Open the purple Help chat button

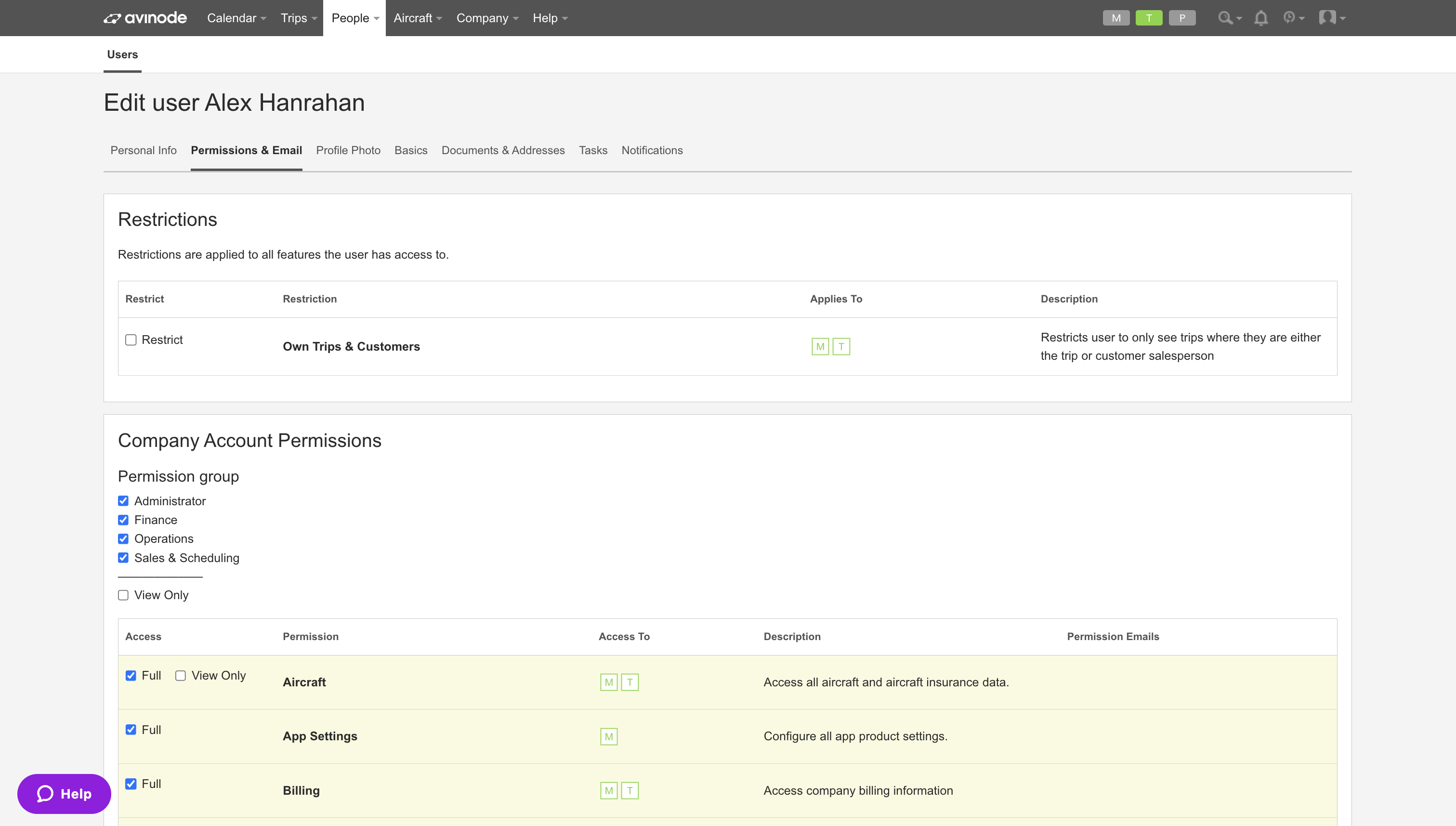pyautogui.click(x=64, y=794)
